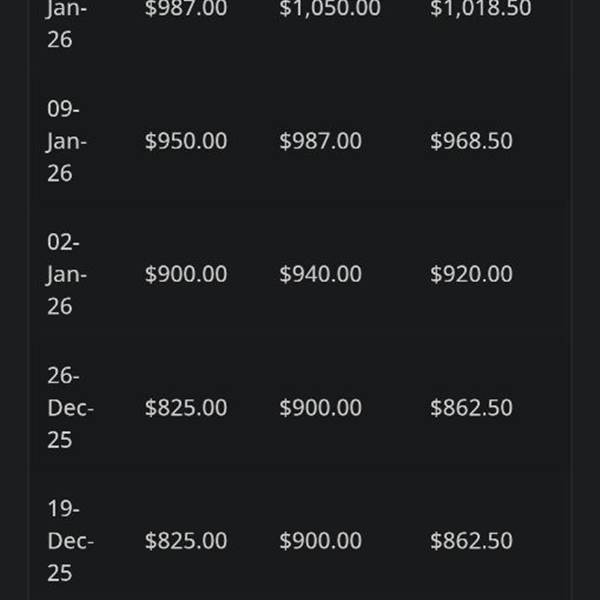Click $900.00 in the 26-Dec-25 row
This screenshot has width=600, height=600.
click(320, 408)
